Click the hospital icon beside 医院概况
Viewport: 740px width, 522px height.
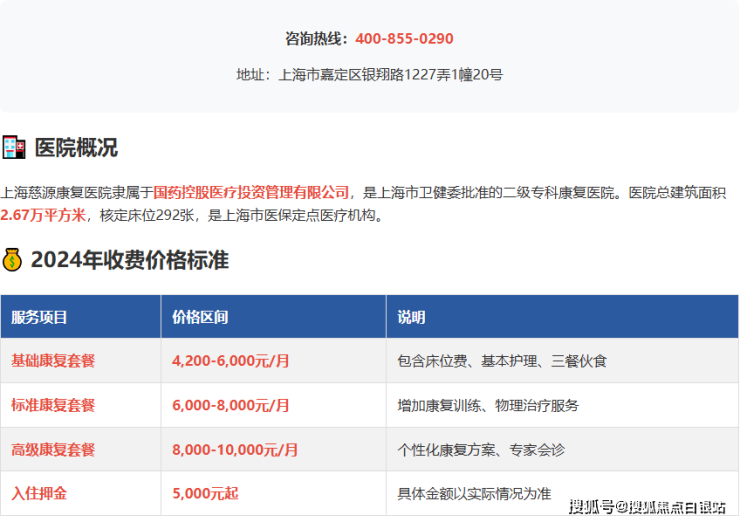pyautogui.click(x=13, y=148)
